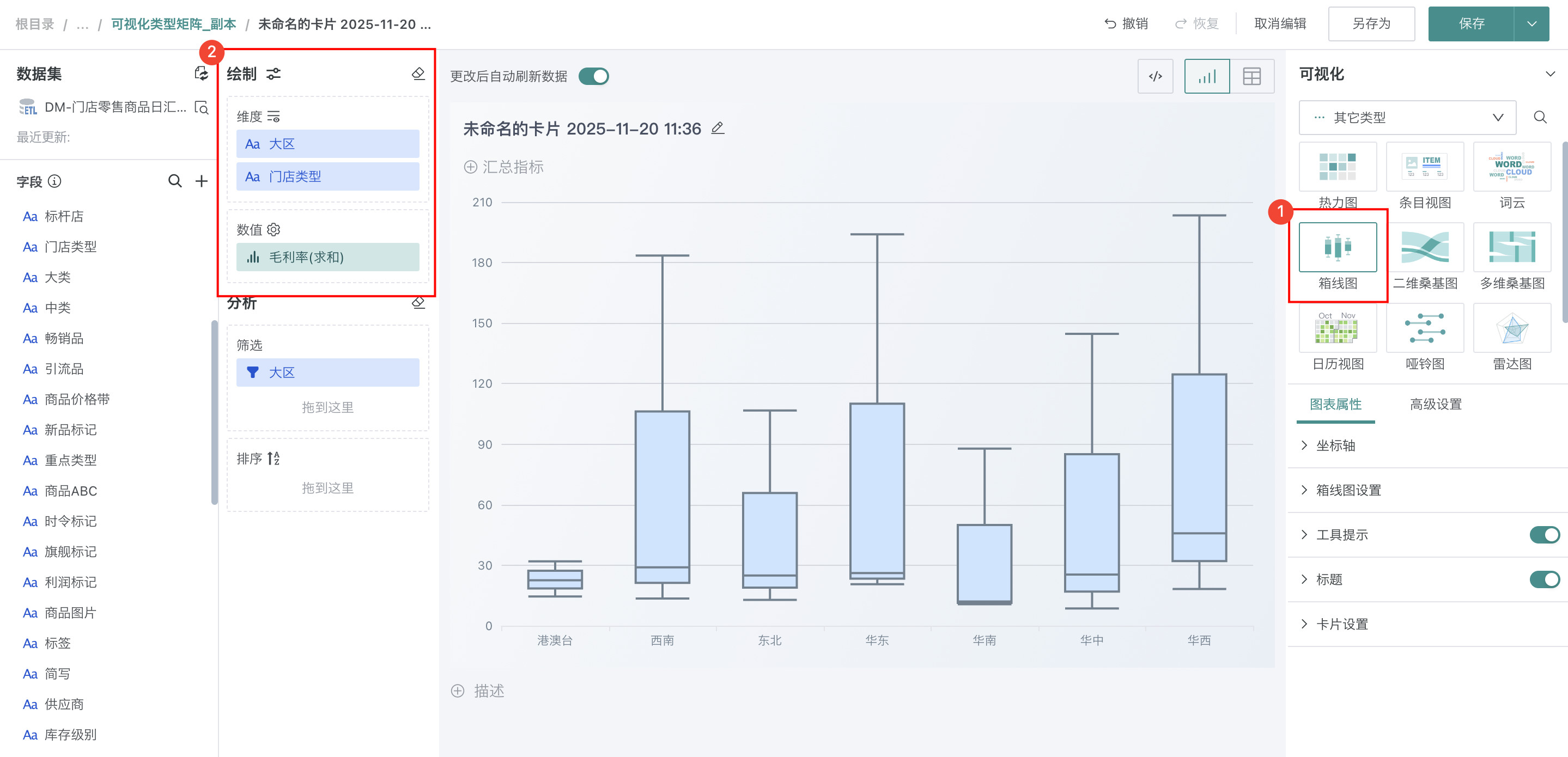The height and width of the screenshot is (757, 1568).
Task: Open the 其它类型 chart type dropdown
Action: [x=1407, y=118]
